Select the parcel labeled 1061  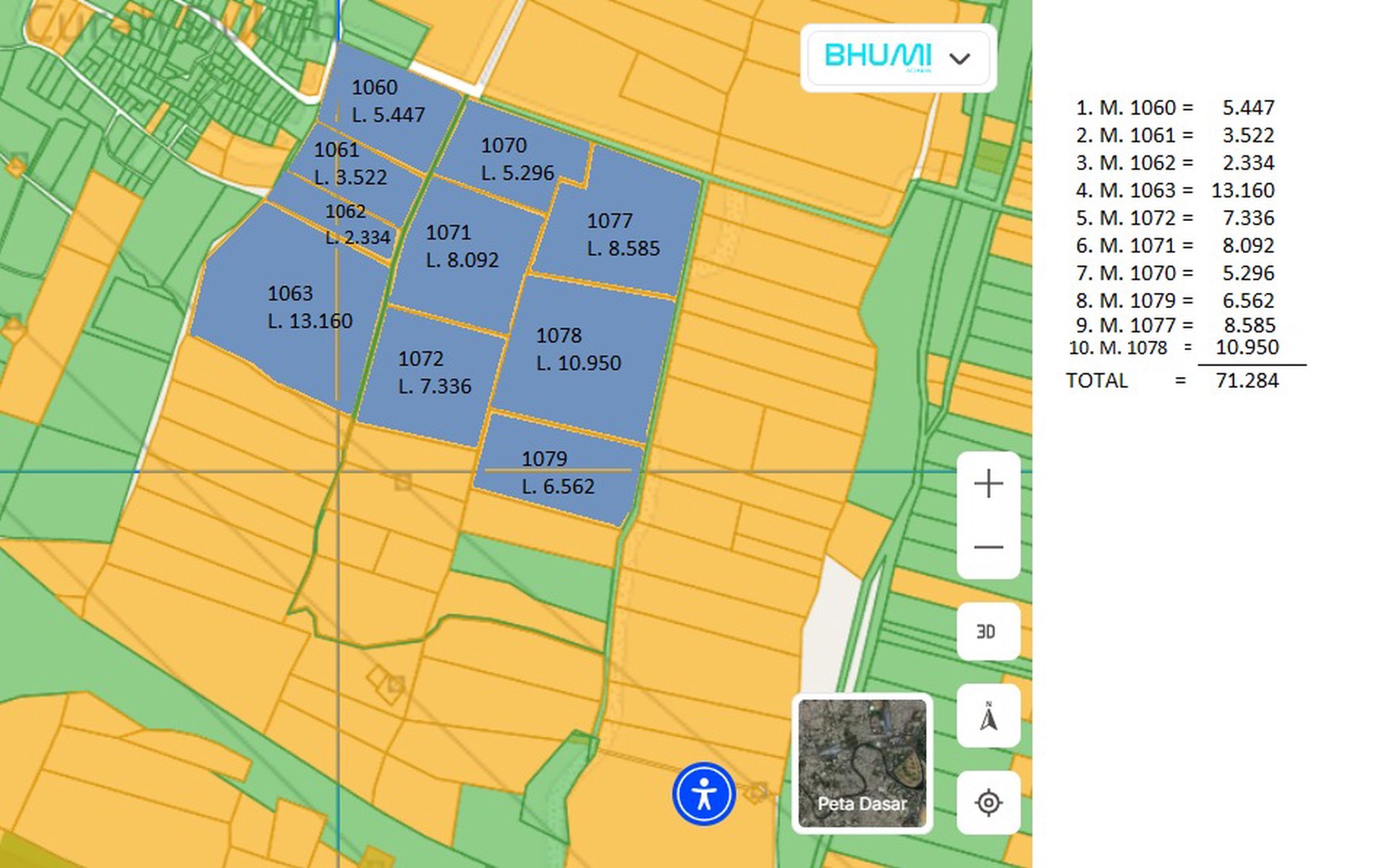coord(350,163)
